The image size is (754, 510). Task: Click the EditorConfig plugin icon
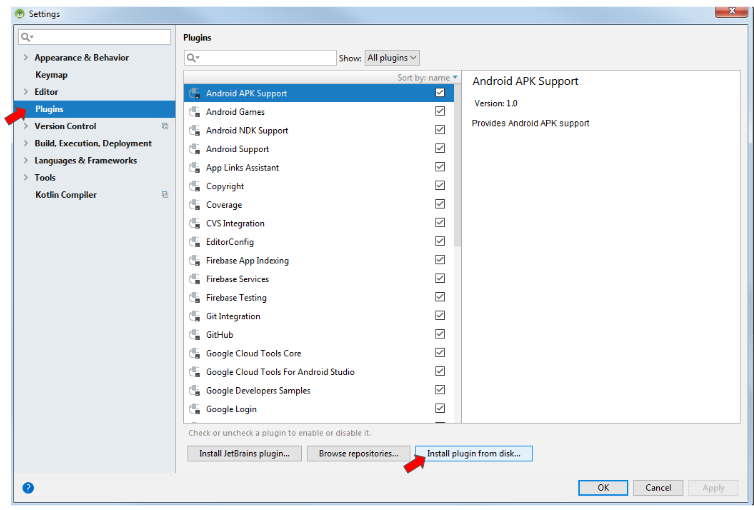195,242
